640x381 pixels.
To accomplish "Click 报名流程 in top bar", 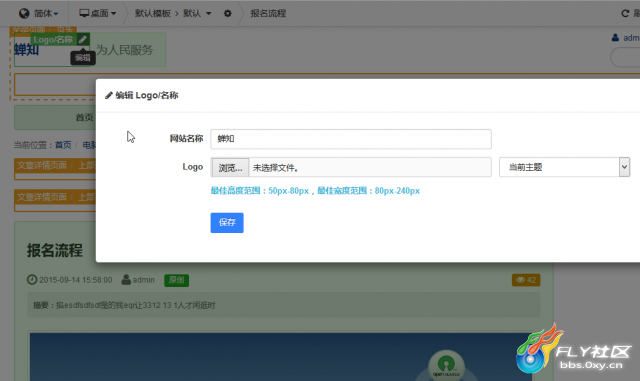I will click(x=268, y=13).
